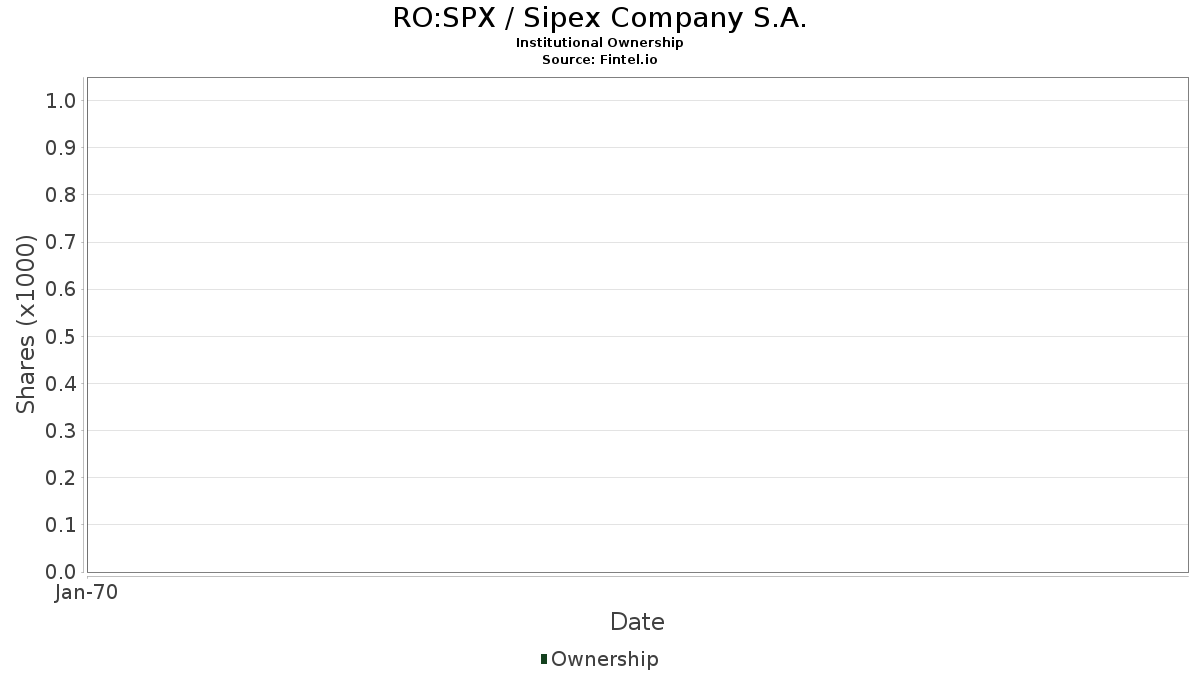Viewport: 1200px width, 675px height.
Task: Click the 0.9 y-axis tick label
Action: pos(60,148)
